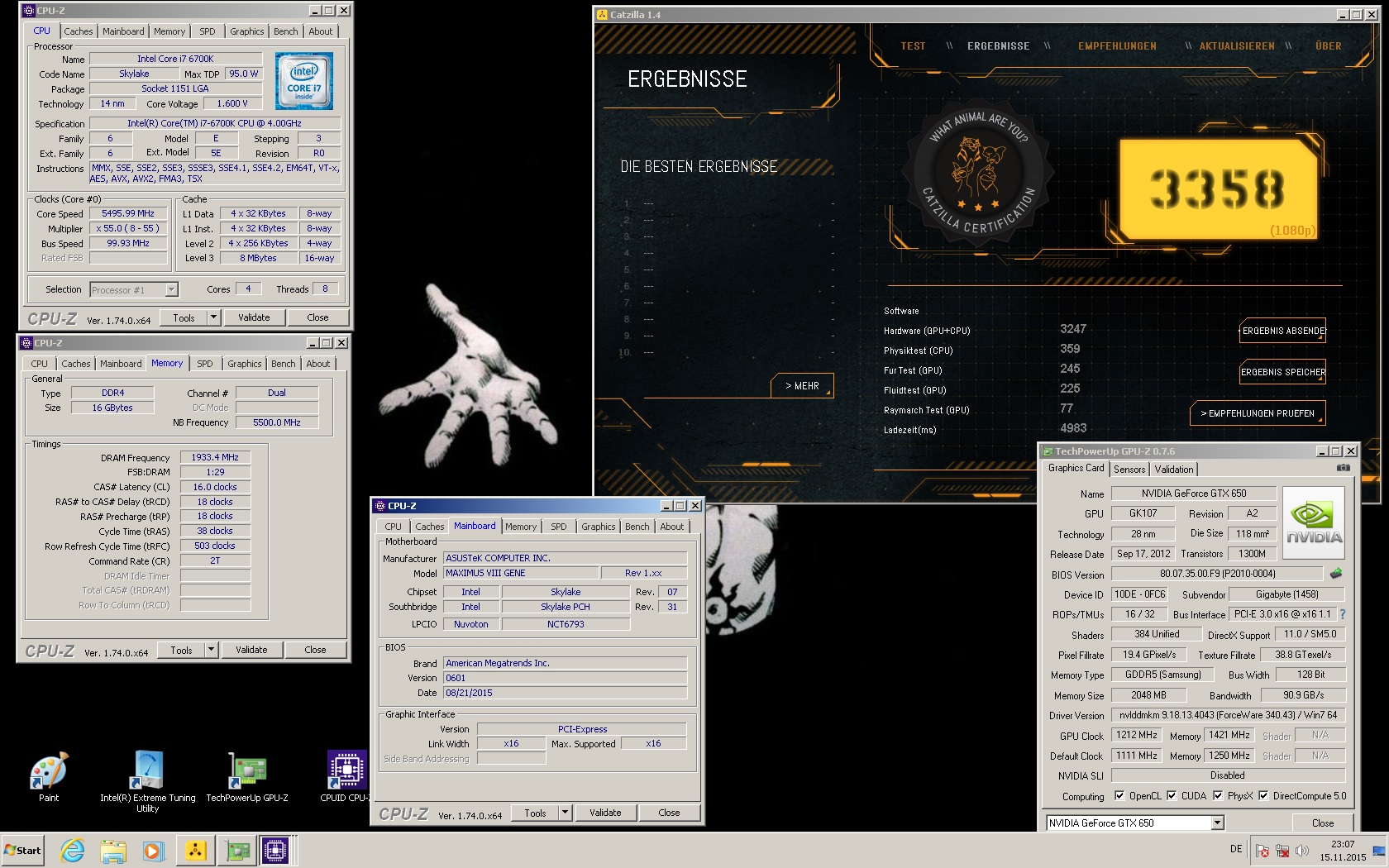This screenshot has width=1389, height=868.
Task: Open TechPowerUp GPU-Z desktop shortcut
Action: tap(247, 777)
